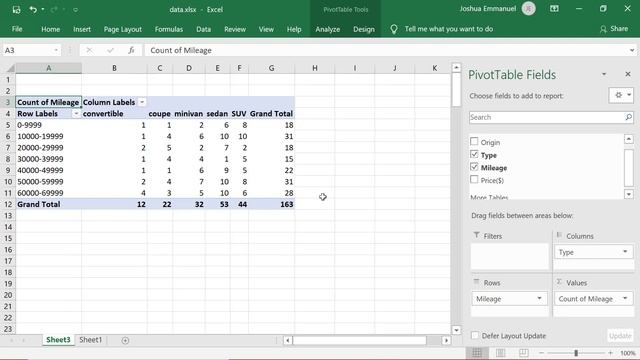Open the Data ribbon tab

203,29
